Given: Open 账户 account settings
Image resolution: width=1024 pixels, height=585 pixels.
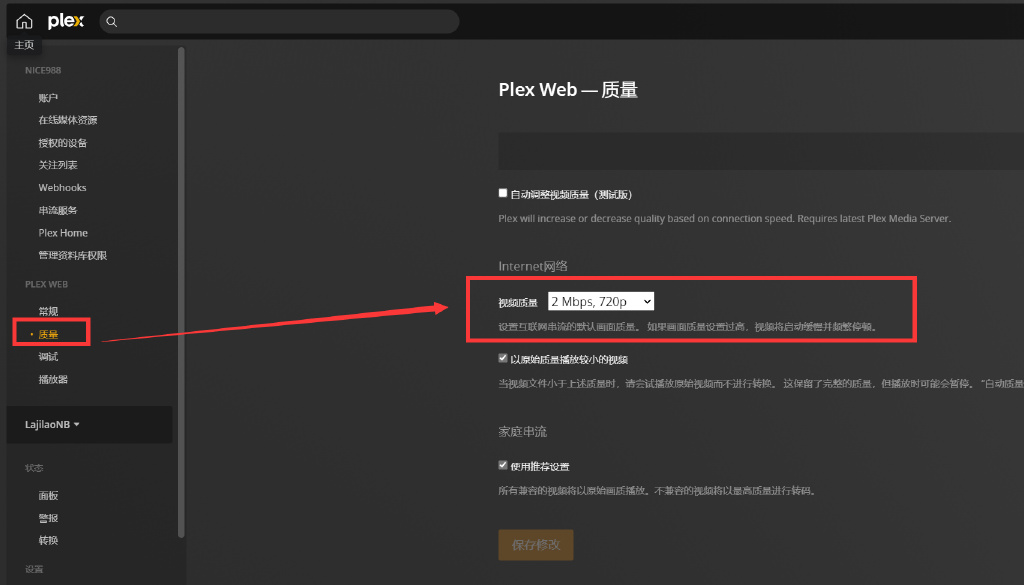Looking at the screenshot, I should (x=48, y=98).
